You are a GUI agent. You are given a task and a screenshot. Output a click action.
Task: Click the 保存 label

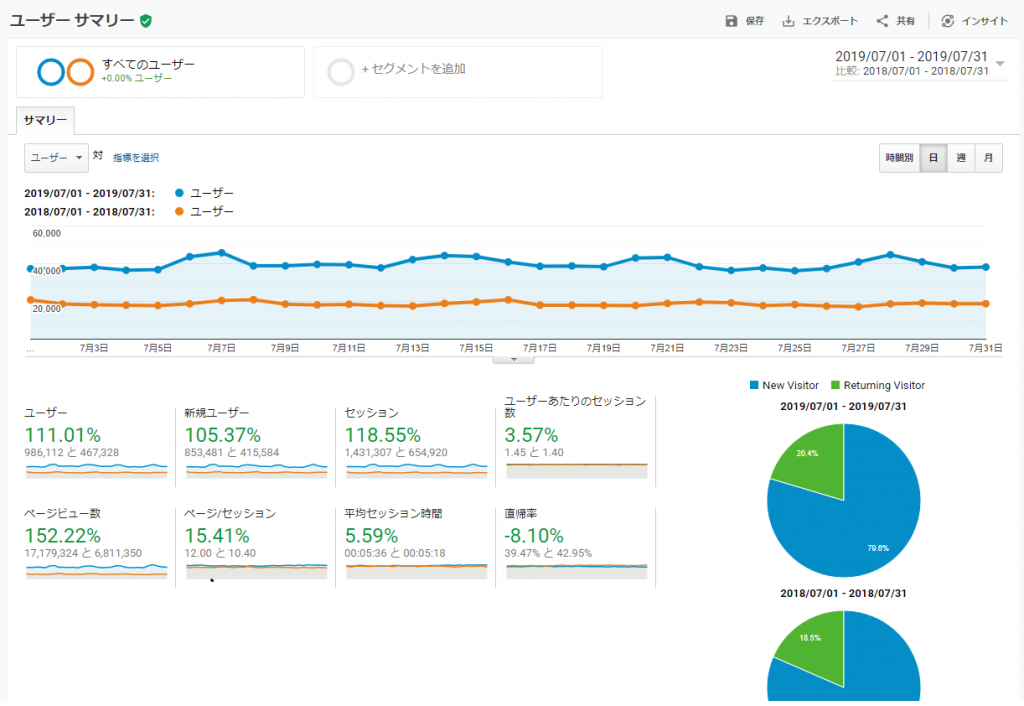click(755, 22)
